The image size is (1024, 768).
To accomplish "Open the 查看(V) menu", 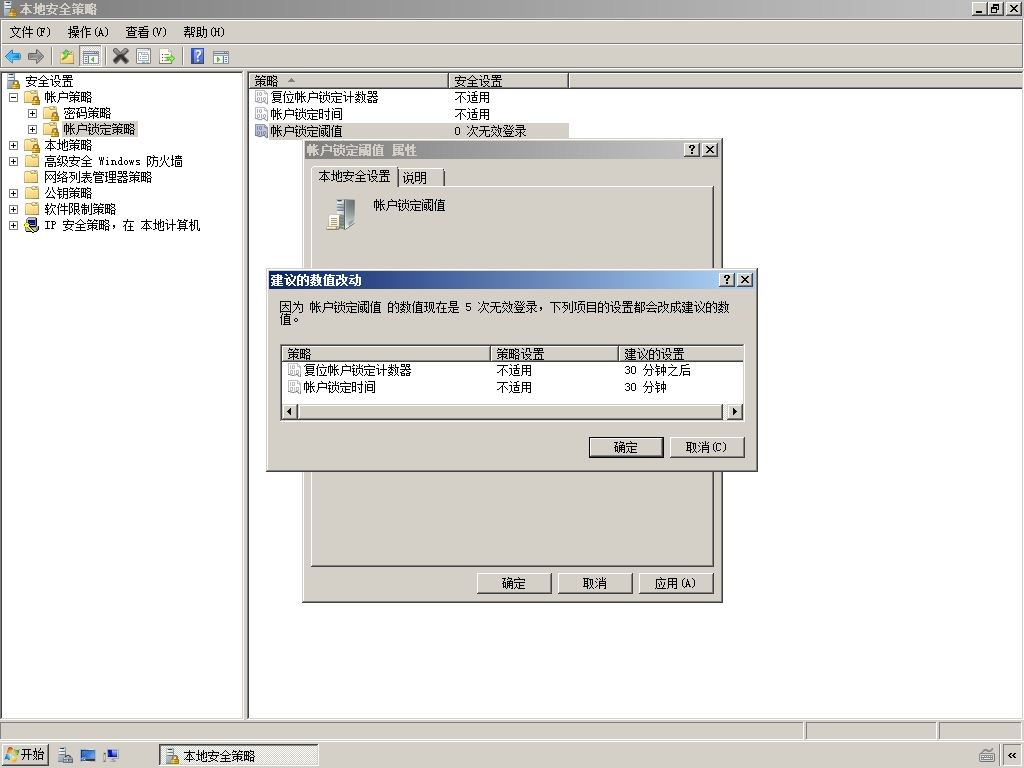I will (146, 32).
